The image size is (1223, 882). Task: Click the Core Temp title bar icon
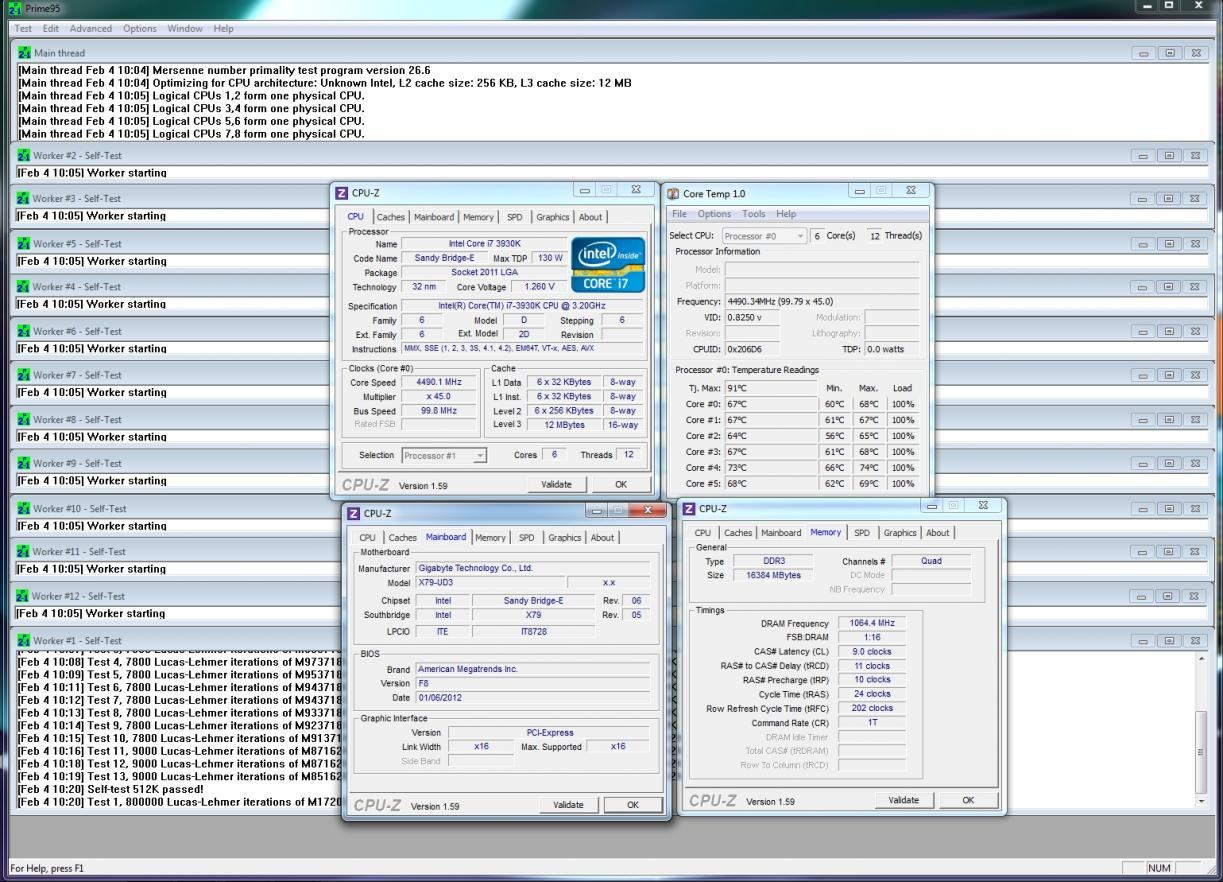(673, 194)
